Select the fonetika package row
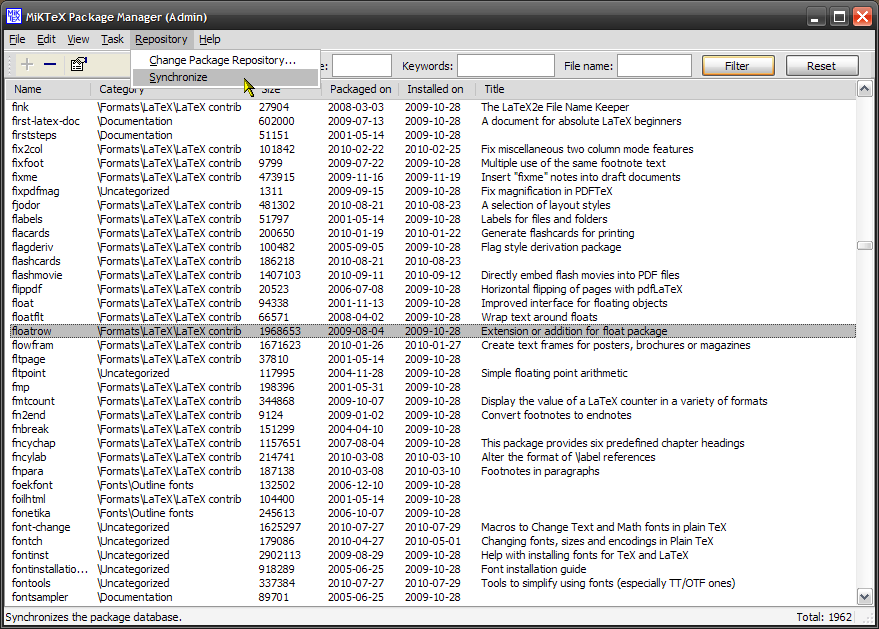The width and height of the screenshot is (879, 629). 433,514
